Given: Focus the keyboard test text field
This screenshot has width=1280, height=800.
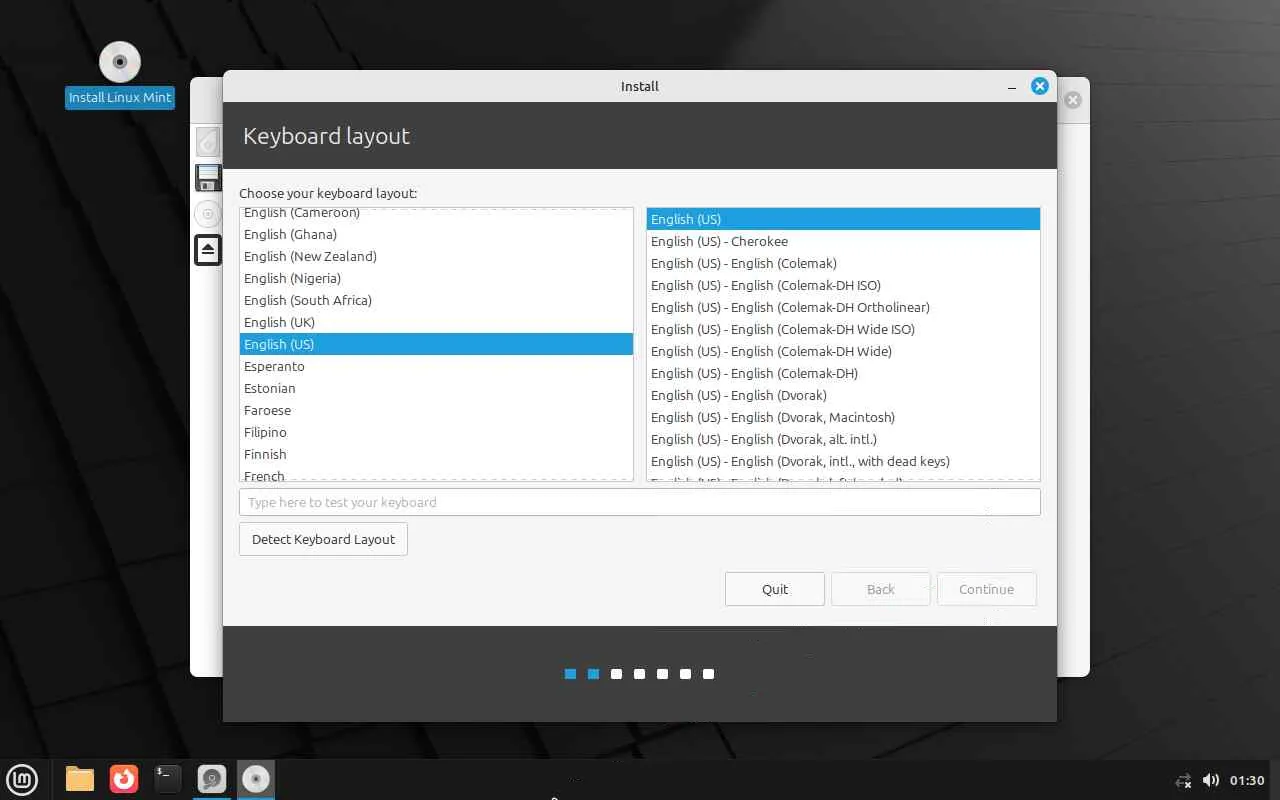Looking at the screenshot, I should click(640, 502).
